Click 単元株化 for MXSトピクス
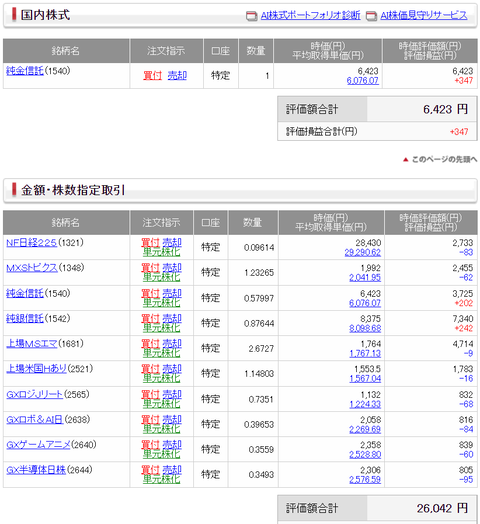 161,277
